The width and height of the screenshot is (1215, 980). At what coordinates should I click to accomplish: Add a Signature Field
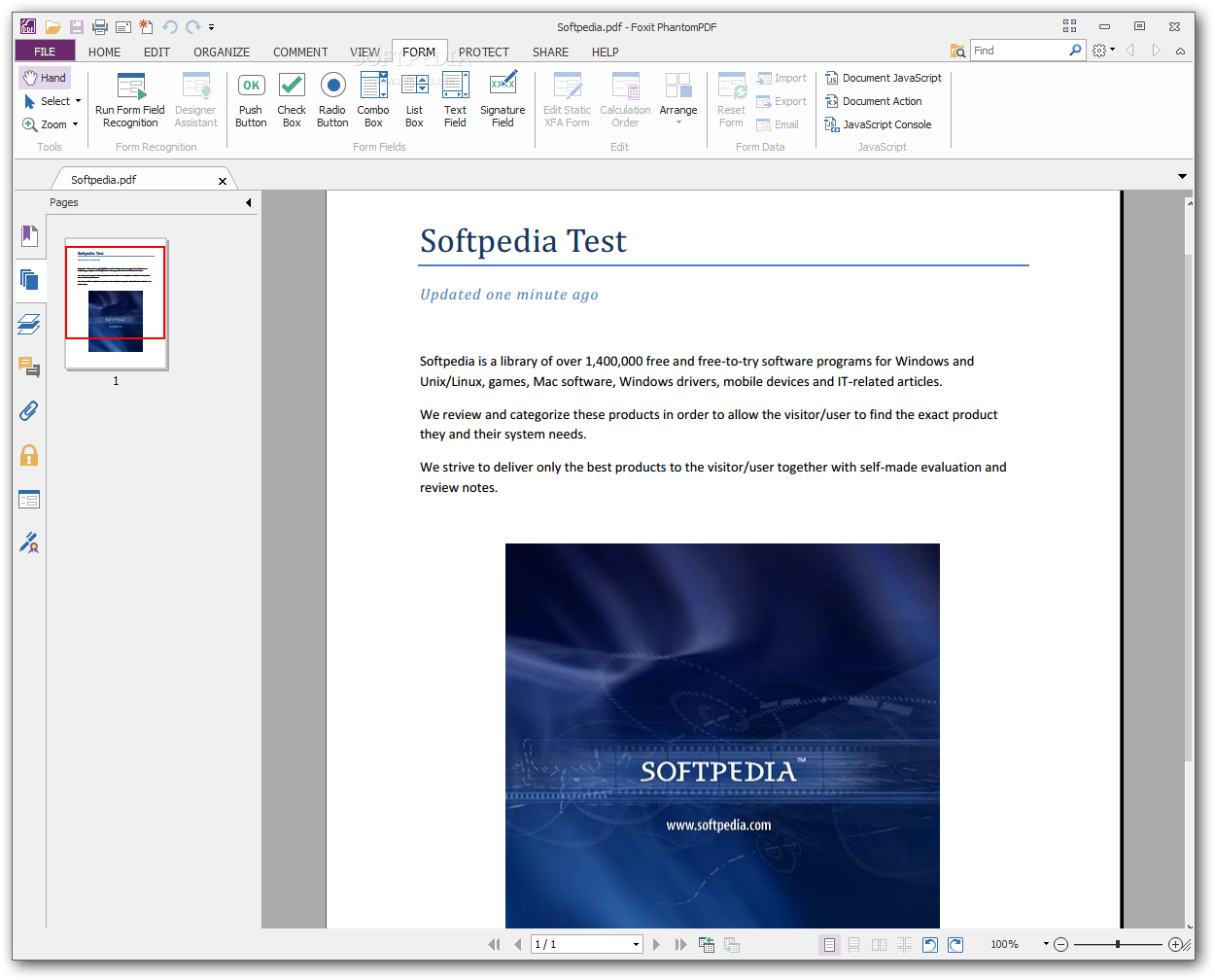(x=503, y=100)
